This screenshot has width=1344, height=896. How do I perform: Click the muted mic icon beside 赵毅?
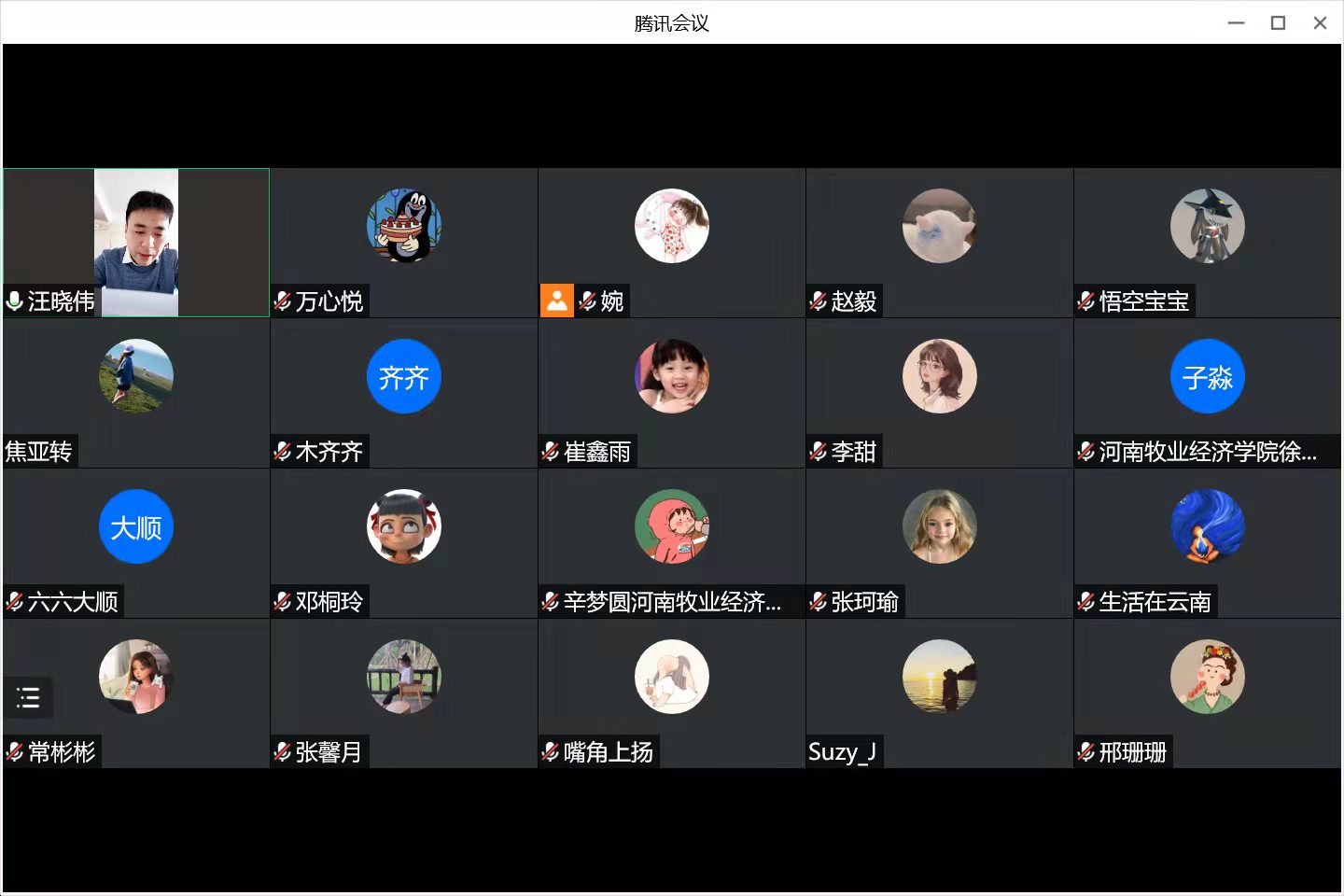pos(819,301)
